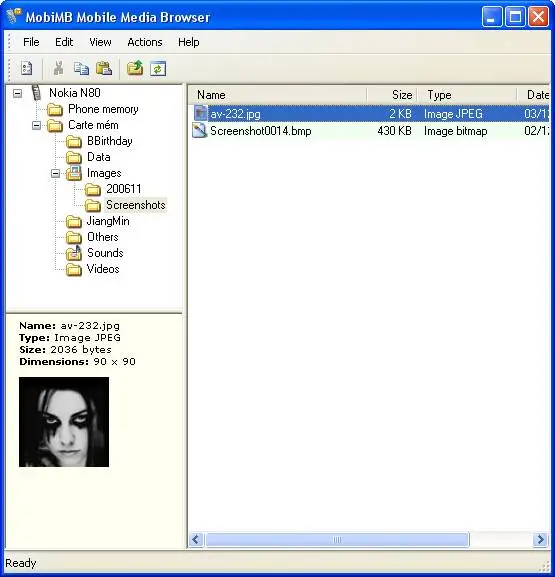The image size is (555, 577).
Task: Open the Help menu
Action: pyautogui.click(x=188, y=42)
